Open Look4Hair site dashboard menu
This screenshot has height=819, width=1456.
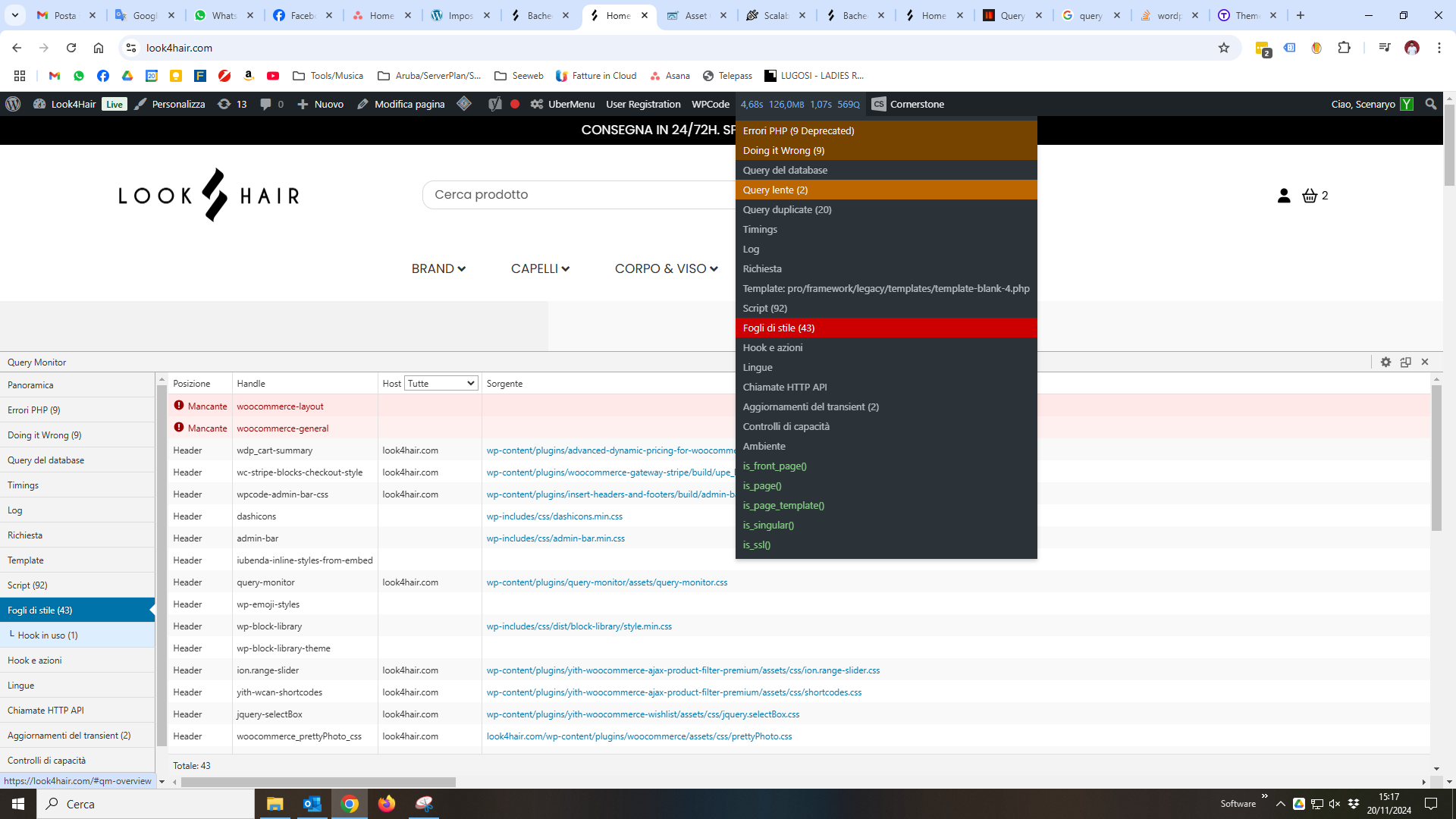(x=64, y=104)
